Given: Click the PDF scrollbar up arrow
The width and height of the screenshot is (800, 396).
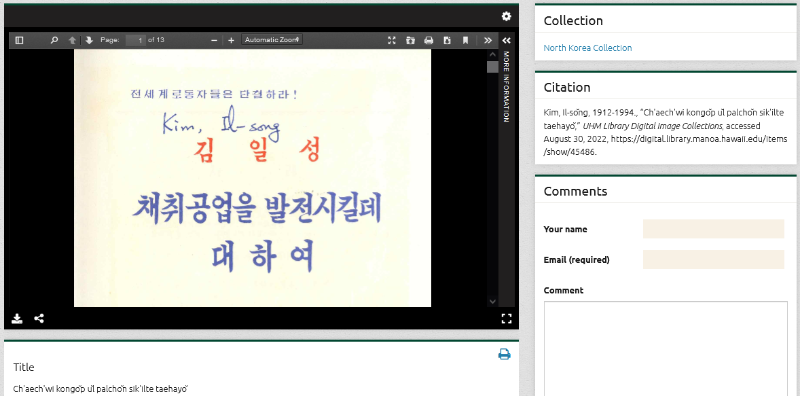Looking at the screenshot, I should point(492,54).
